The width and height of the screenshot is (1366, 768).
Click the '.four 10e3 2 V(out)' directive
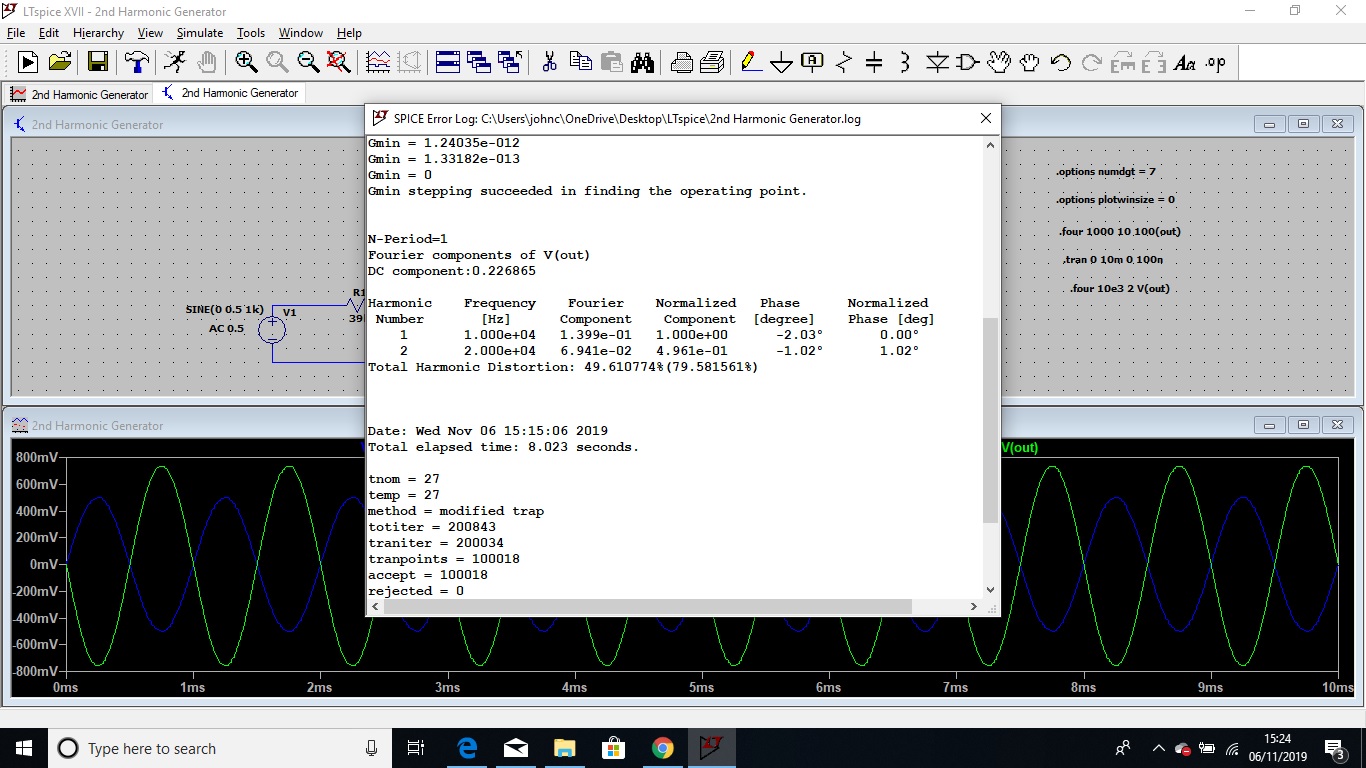1119,288
